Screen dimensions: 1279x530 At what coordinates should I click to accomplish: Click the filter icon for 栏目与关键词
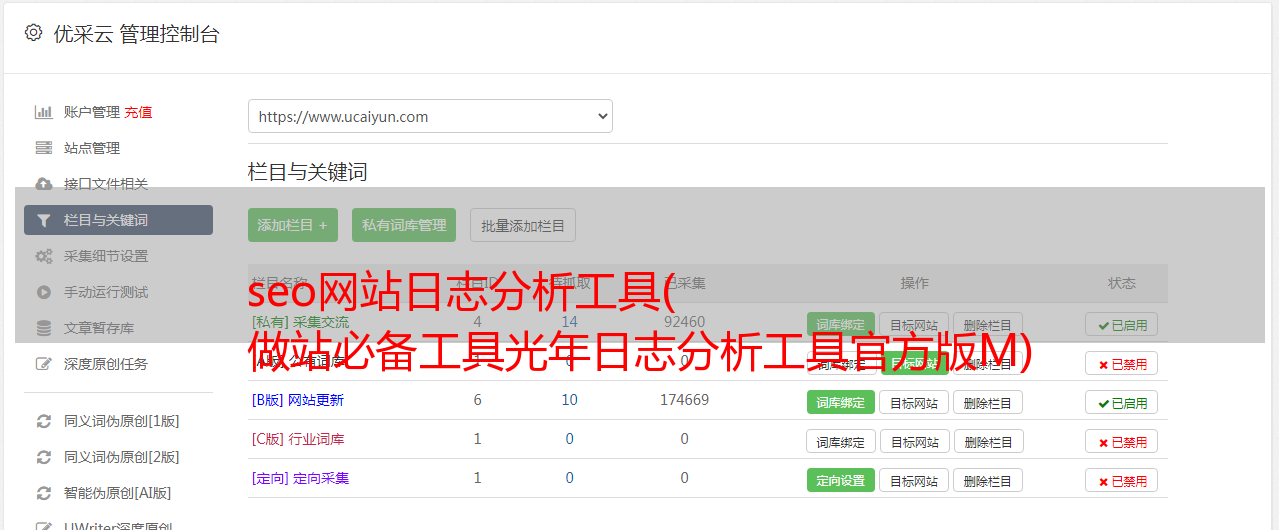[44, 220]
